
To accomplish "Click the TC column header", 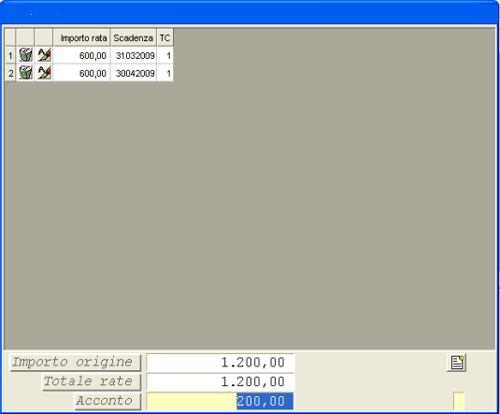I will 165,38.
